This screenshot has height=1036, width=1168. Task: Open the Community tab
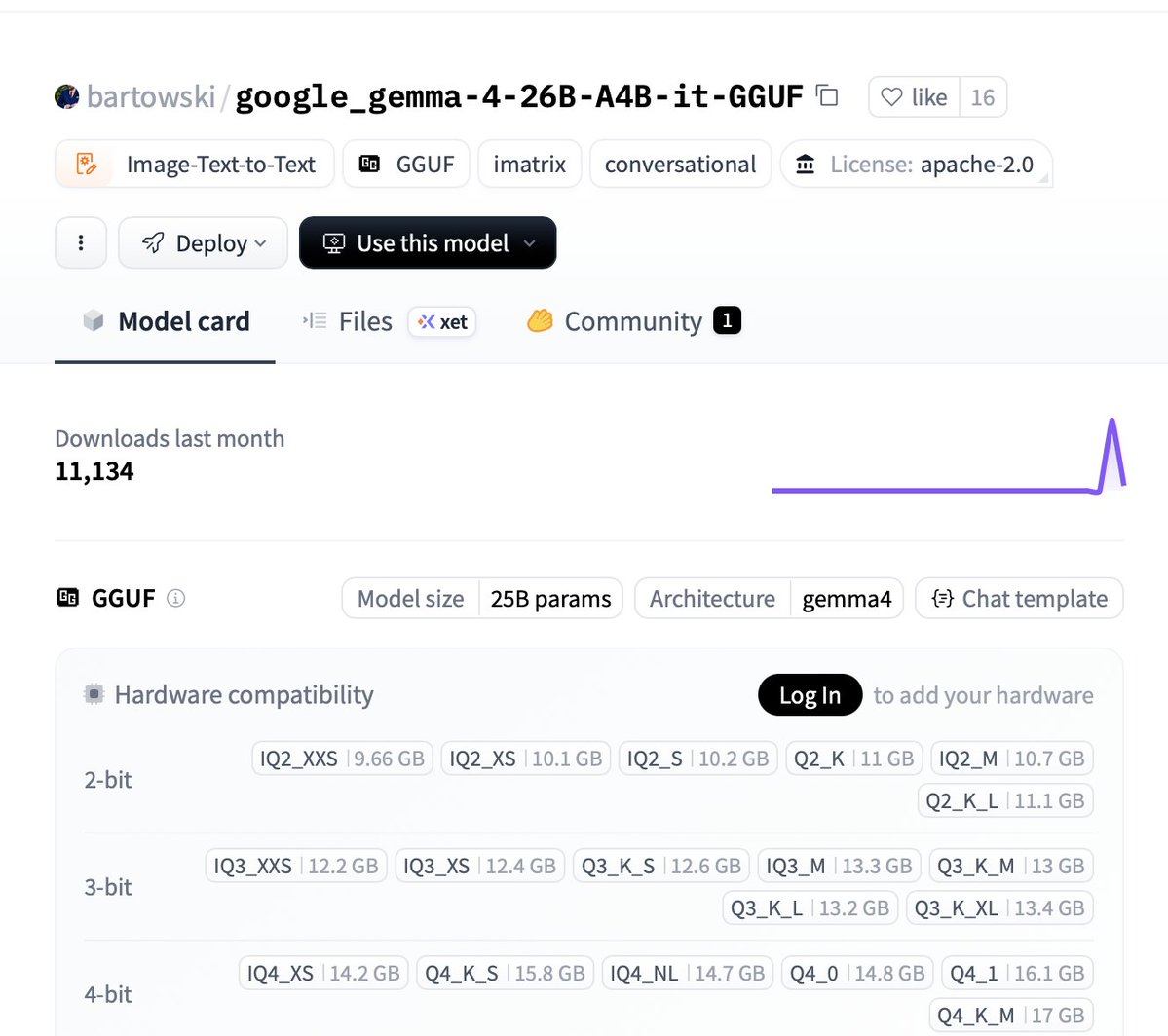[633, 321]
